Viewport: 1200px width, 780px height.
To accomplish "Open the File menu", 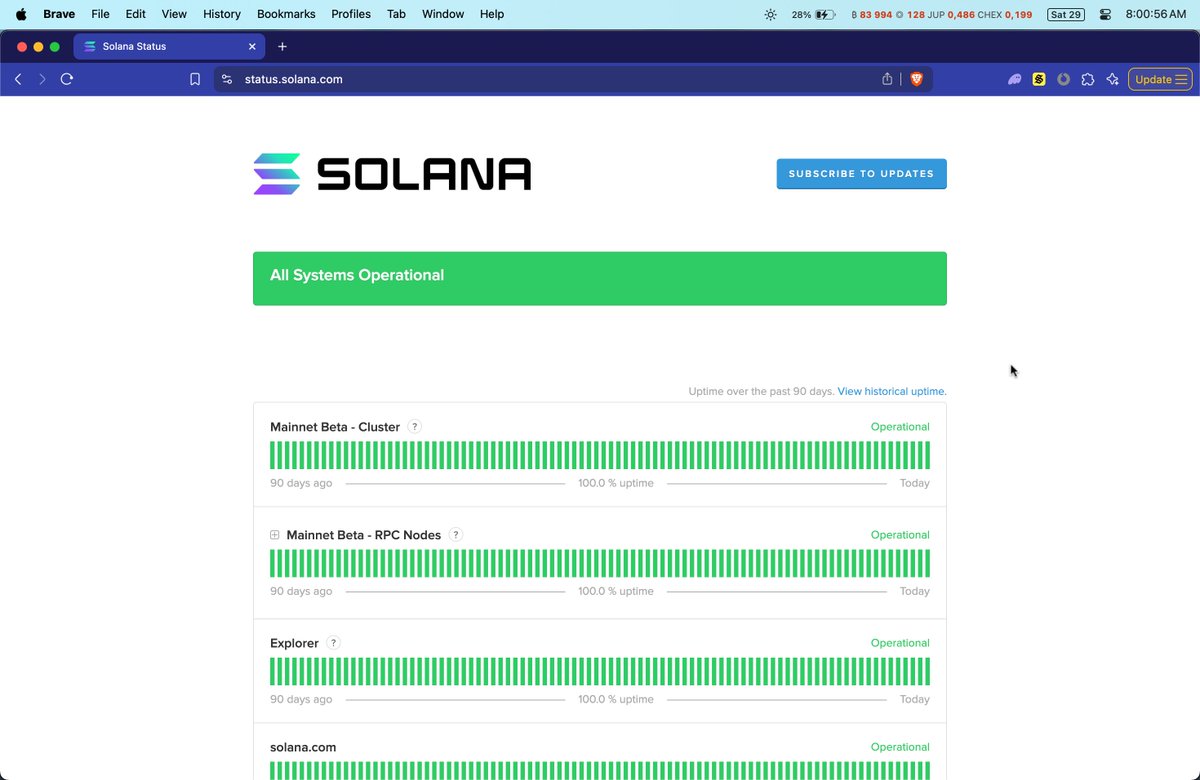I will (100, 14).
